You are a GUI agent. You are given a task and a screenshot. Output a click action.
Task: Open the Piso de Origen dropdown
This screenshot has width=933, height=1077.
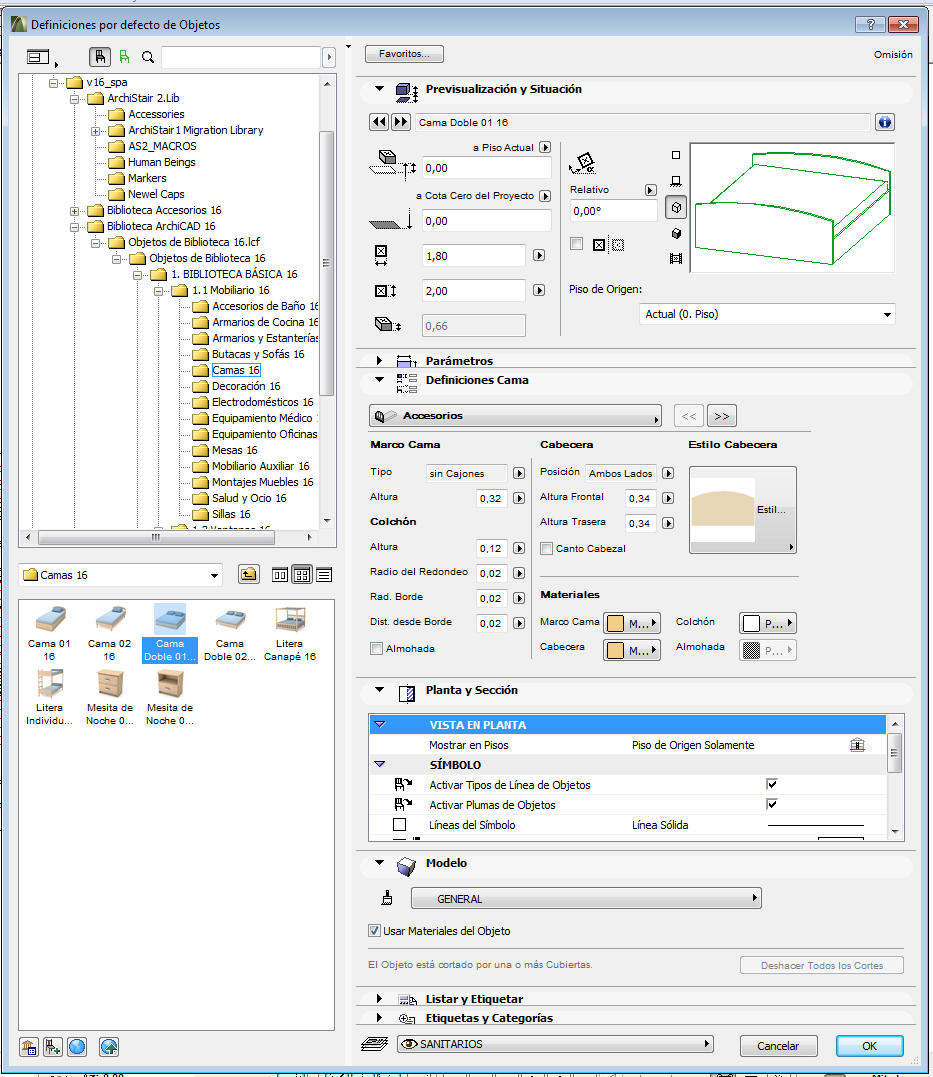[766, 314]
